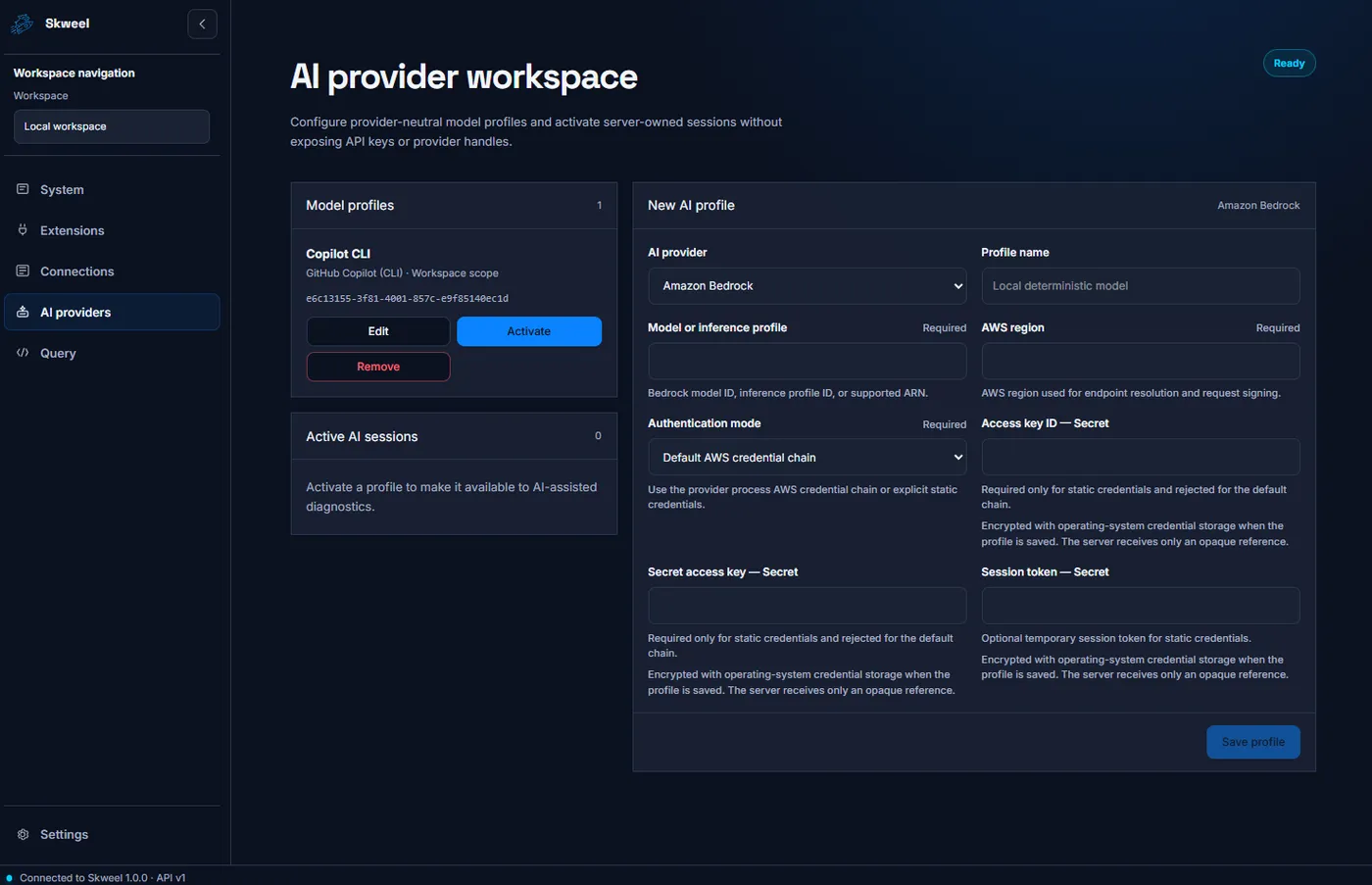The height and width of the screenshot is (885, 1372).
Task: Click the Save profile button
Action: tap(1253, 742)
